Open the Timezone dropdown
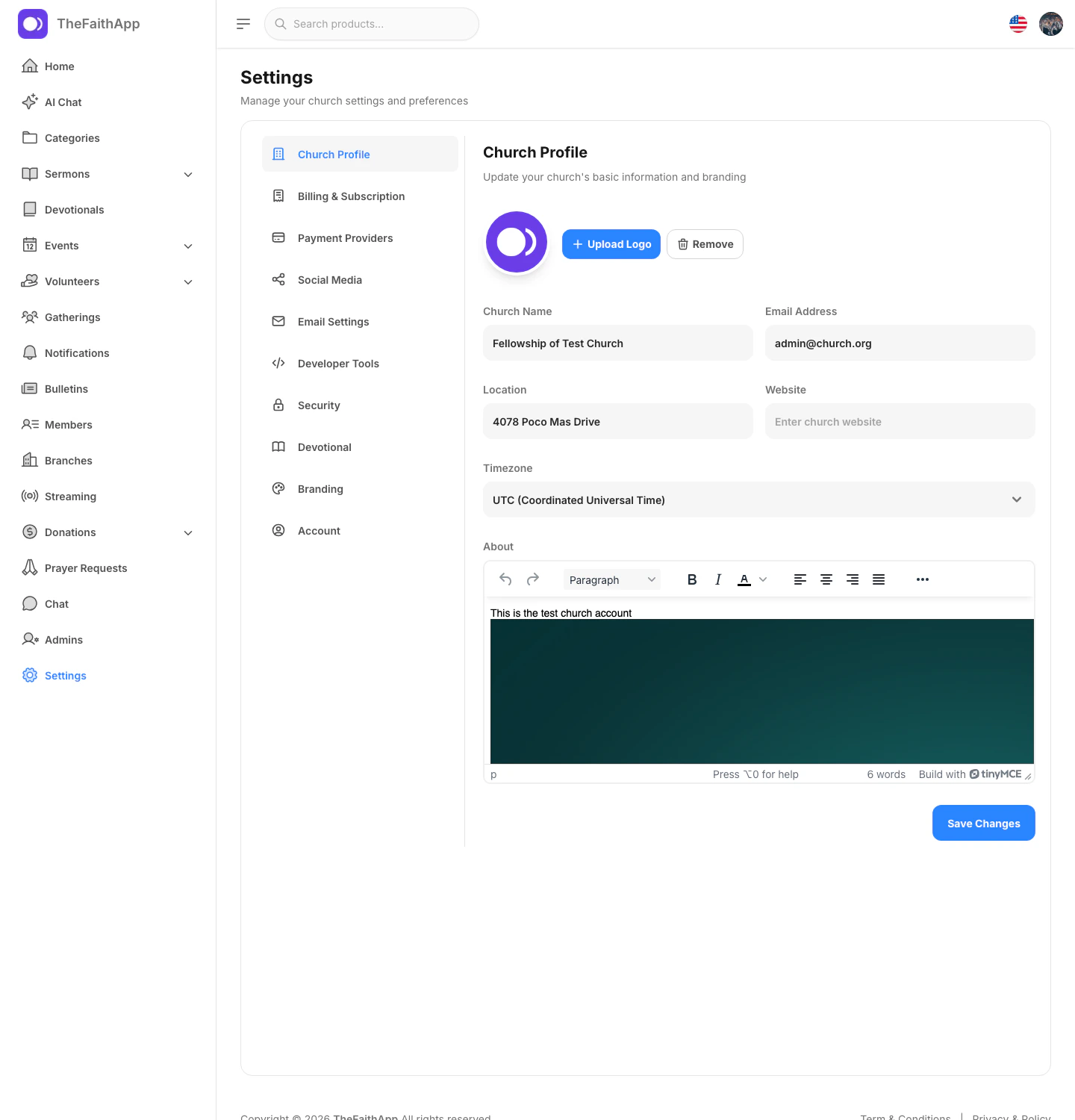1075x1120 pixels. tap(759, 500)
